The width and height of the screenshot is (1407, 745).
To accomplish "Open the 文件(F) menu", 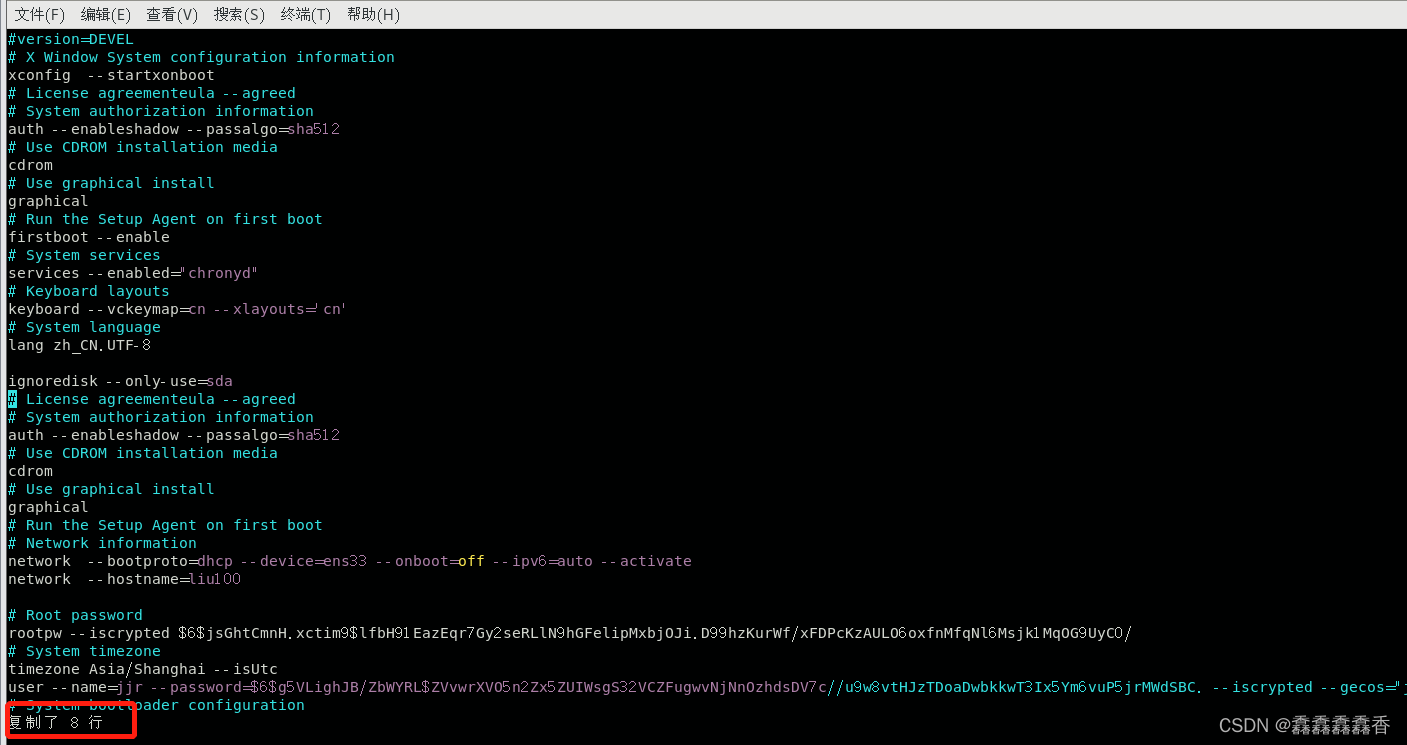I will click(x=40, y=14).
